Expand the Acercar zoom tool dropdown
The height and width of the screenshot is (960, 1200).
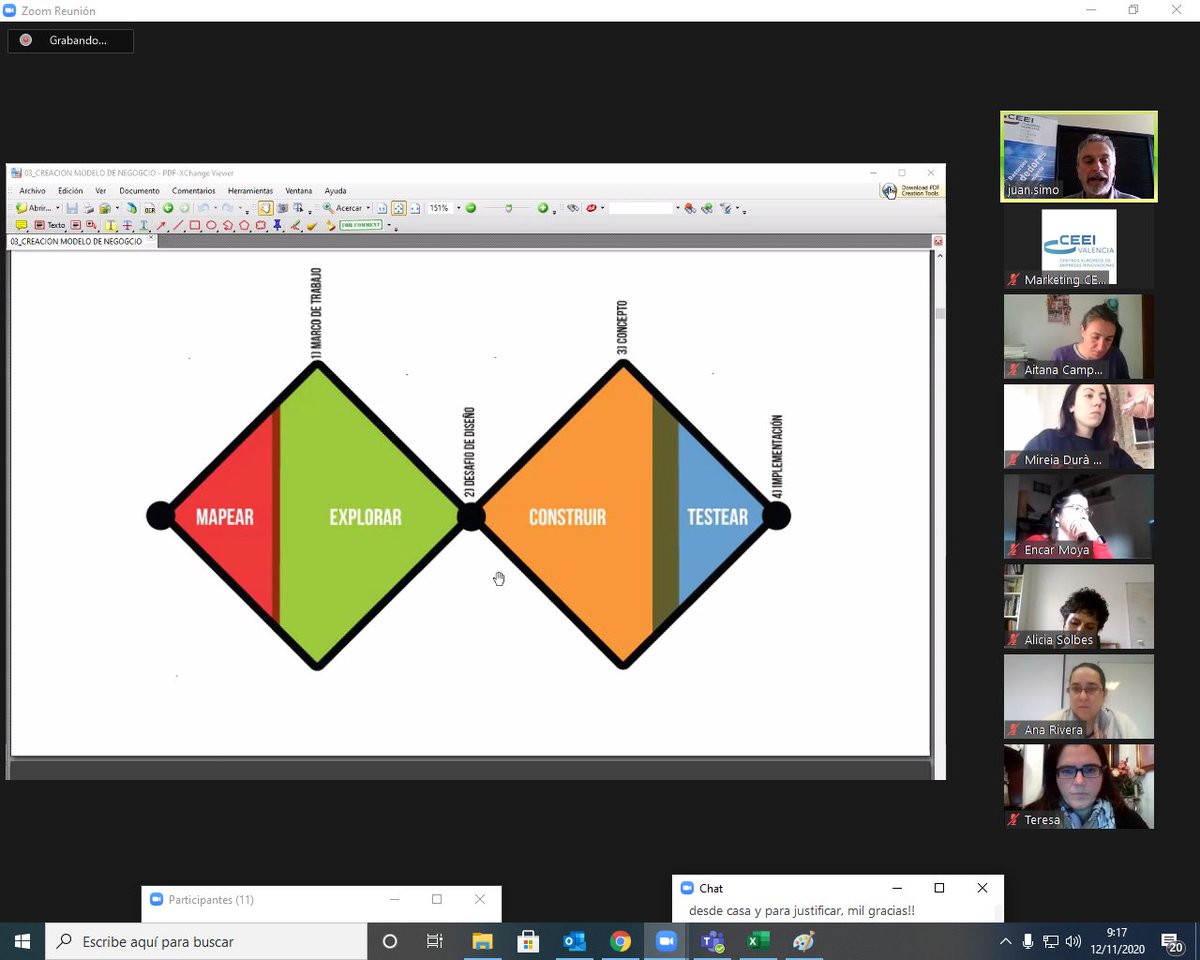click(x=368, y=208)
